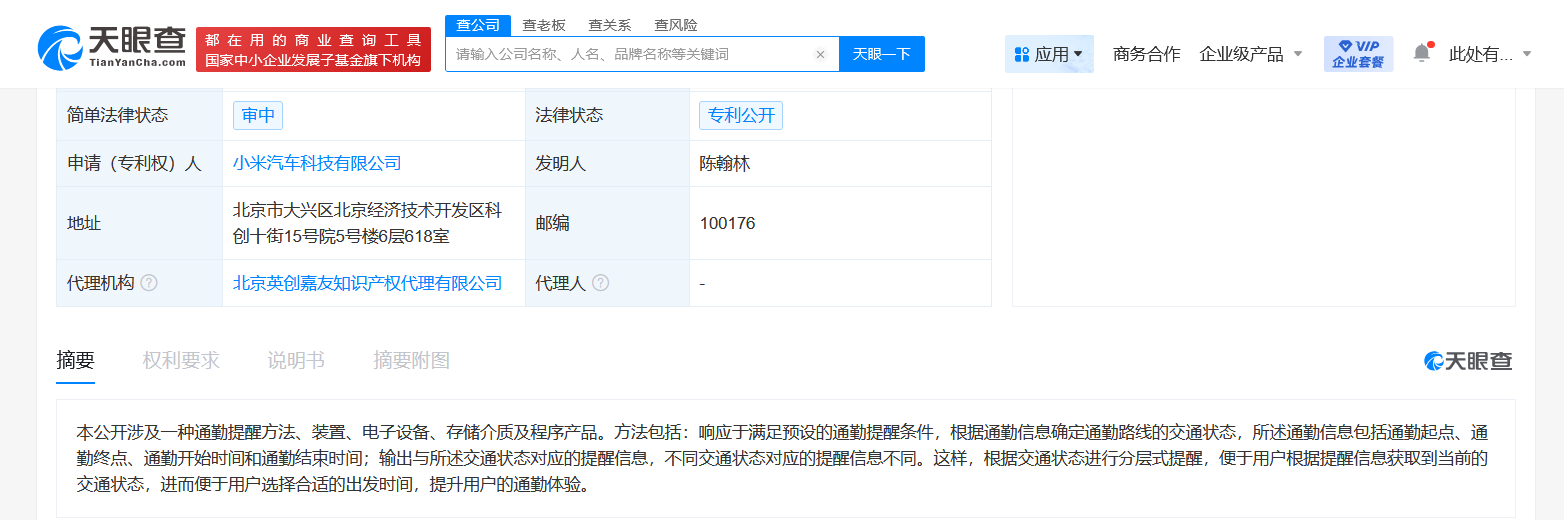1564x520 pixels.
Task: Click the Tianyancha watermark logo near abstract
Action: point(1468,361)
